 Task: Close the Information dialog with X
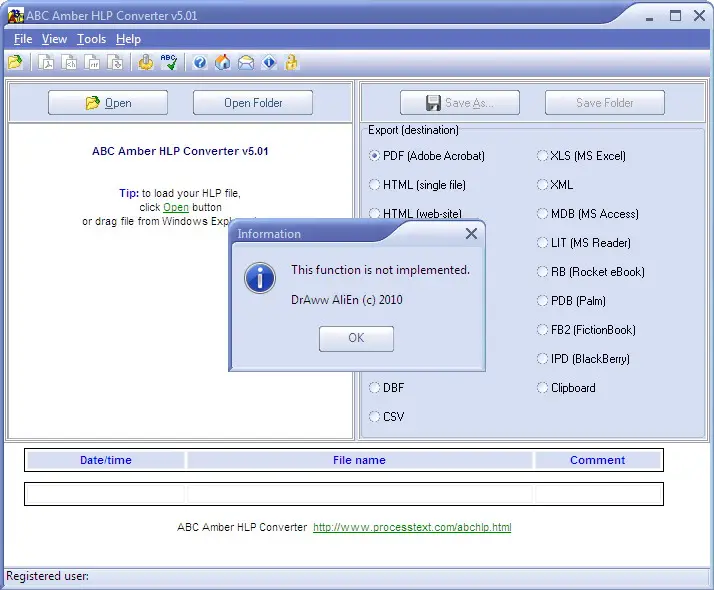(471, 234)
